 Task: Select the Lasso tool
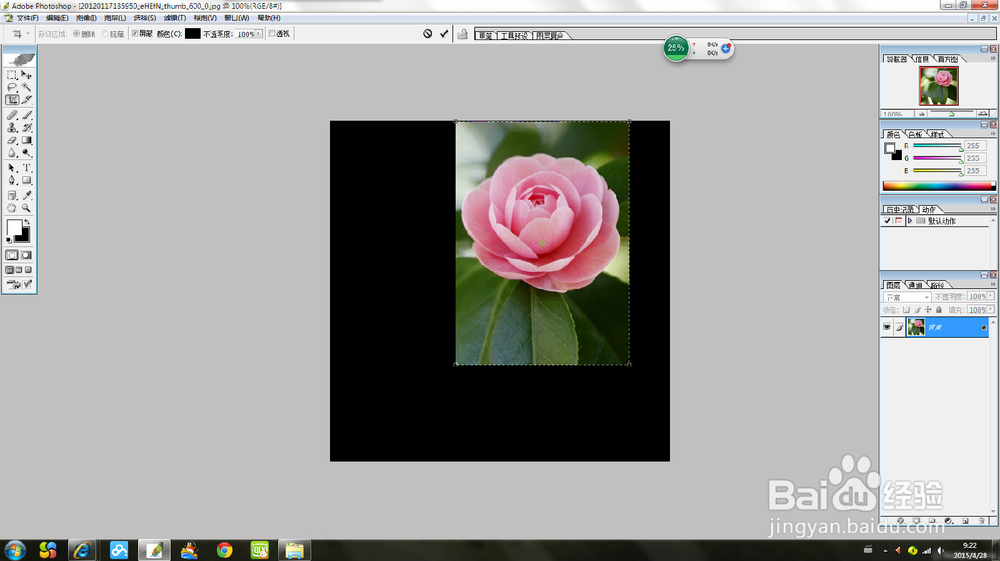pyautogui.click(x=12, y=87)
